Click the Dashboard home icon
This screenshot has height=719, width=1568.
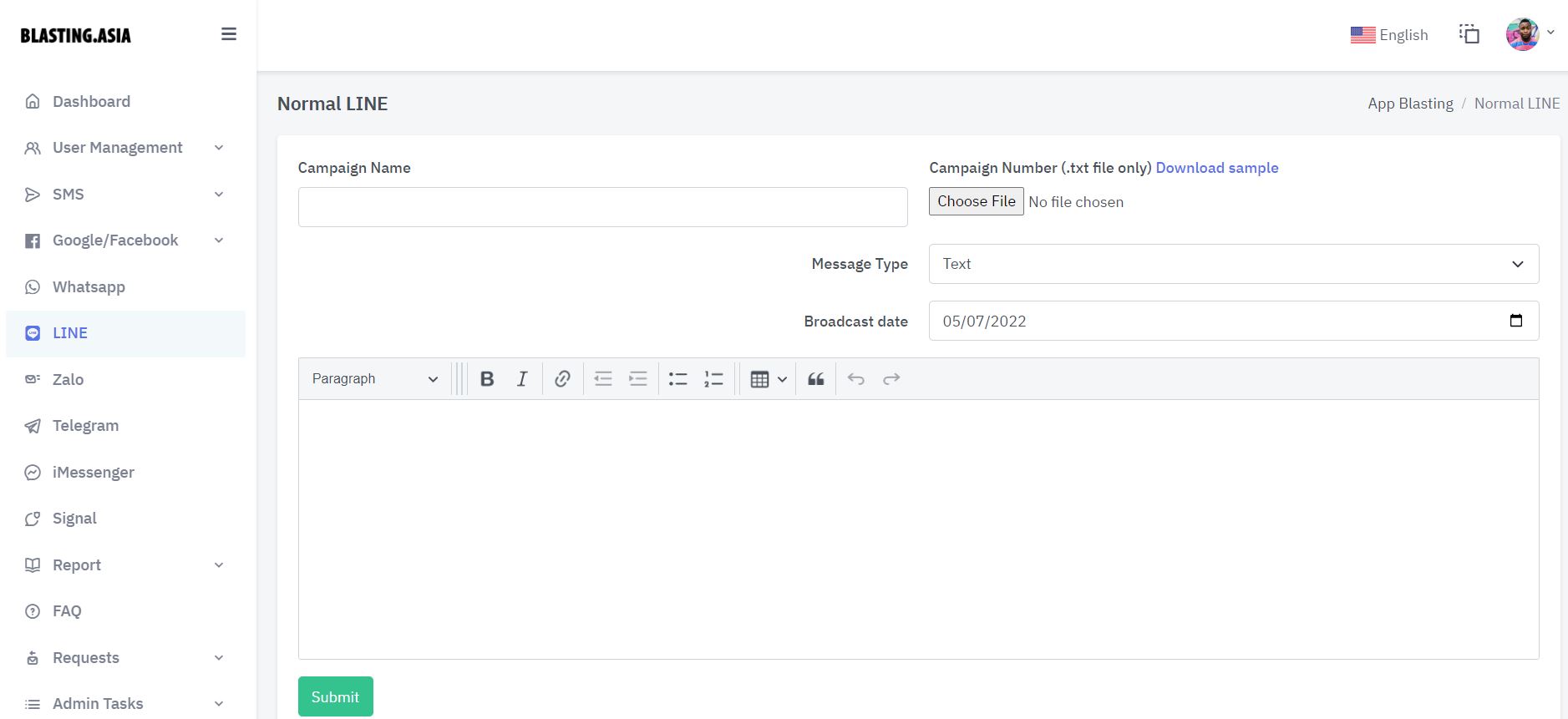pyautogui.click(x=33, y=101)
